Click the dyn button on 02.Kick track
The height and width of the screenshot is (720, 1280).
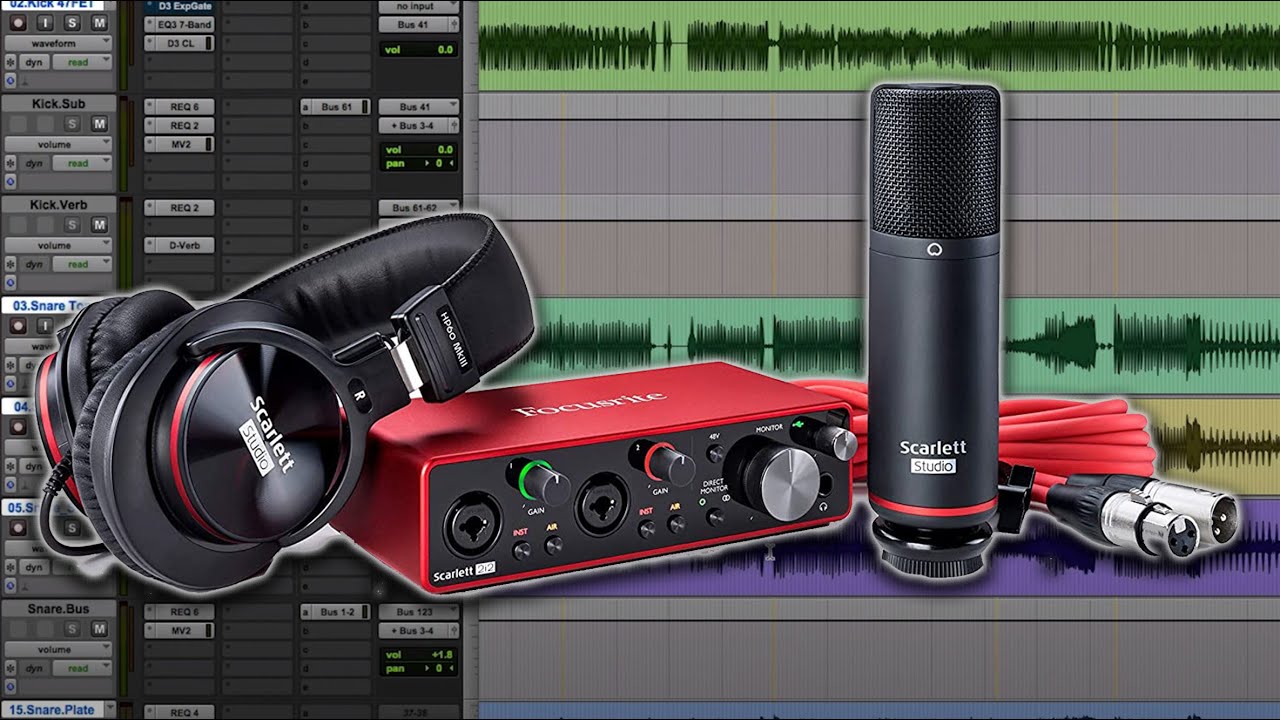coord(34,62)
